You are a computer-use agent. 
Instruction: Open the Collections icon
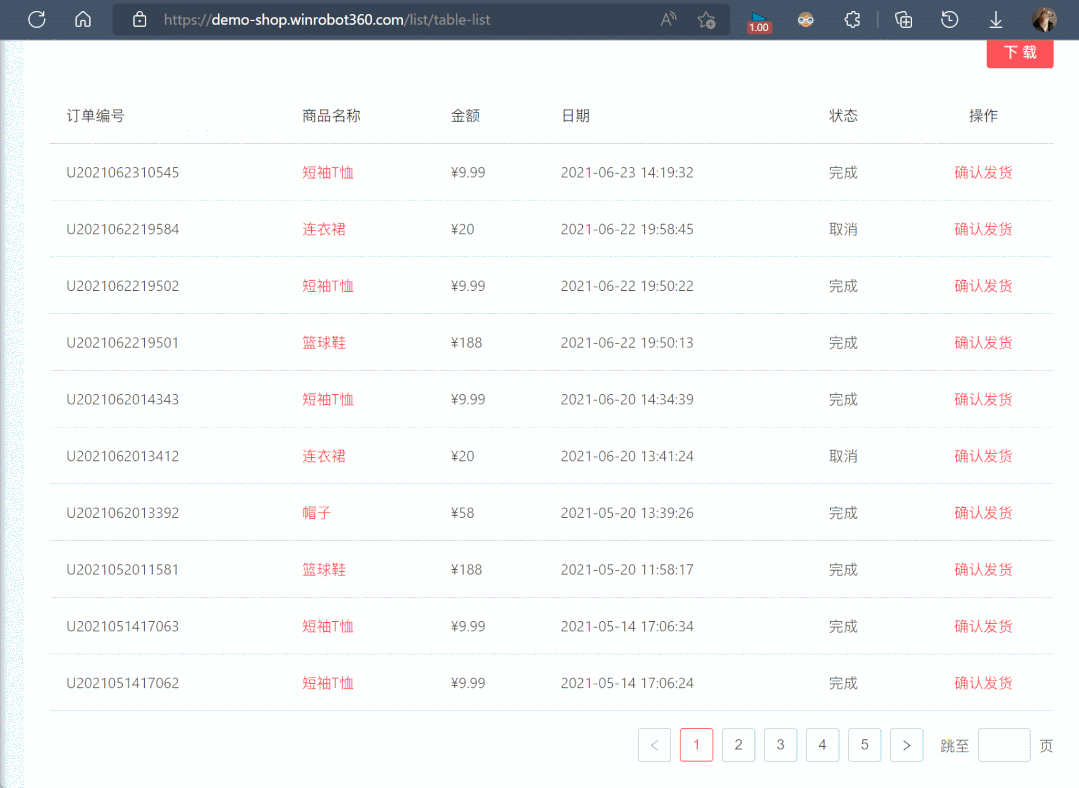[904, 19]
